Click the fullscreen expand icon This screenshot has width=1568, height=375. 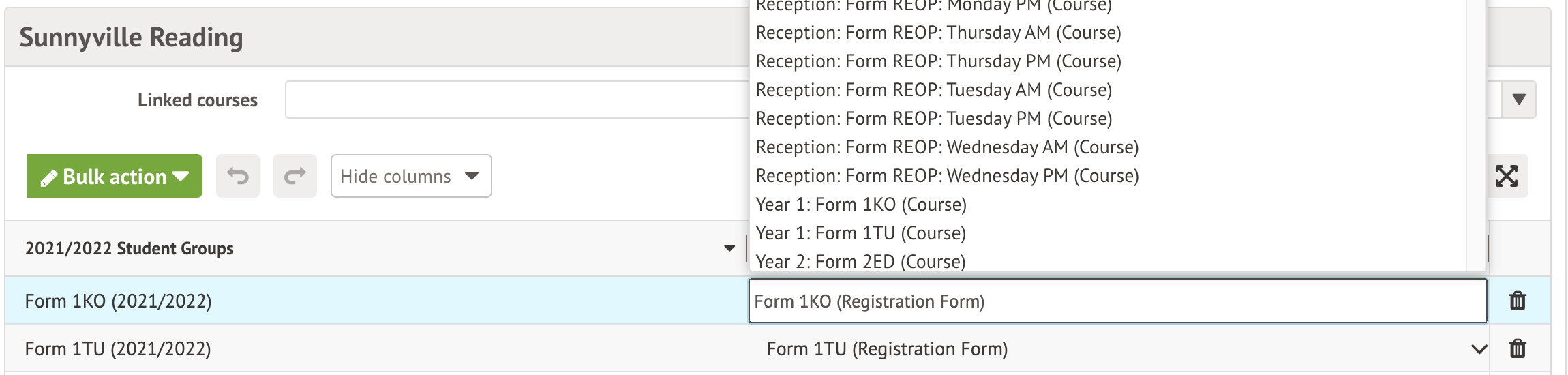[1506, 176]
